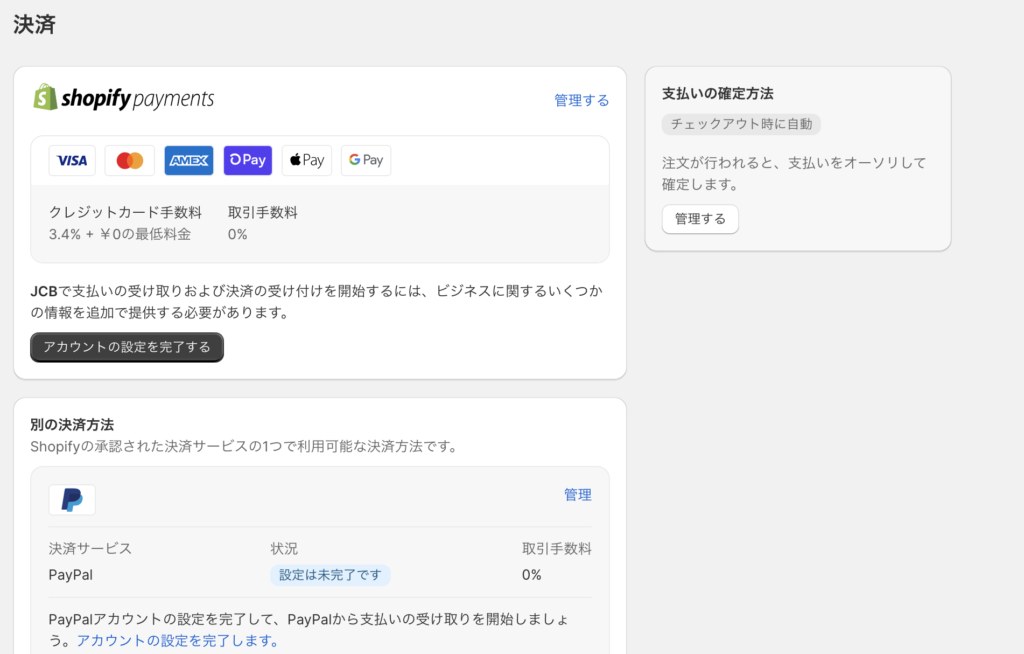The width and height of the screenshot is (1024, 654).
Task: Click the PayPal service name text
Action: click(71, 575)
